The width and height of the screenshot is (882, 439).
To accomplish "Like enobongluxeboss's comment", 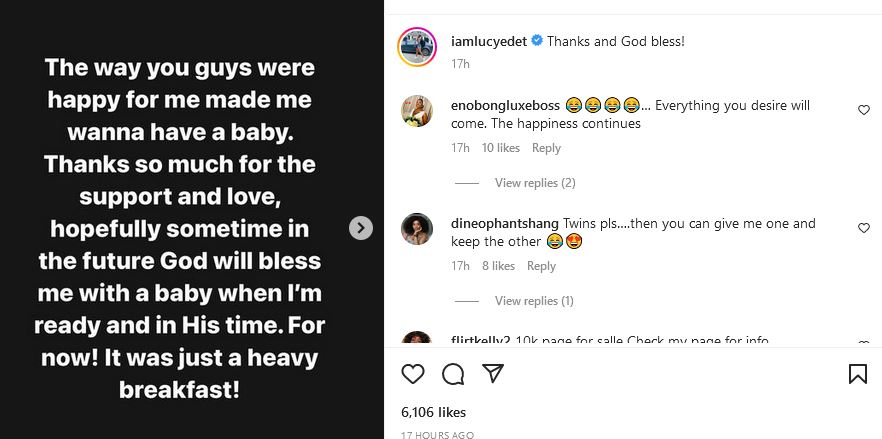I will (x=864, y=110).
